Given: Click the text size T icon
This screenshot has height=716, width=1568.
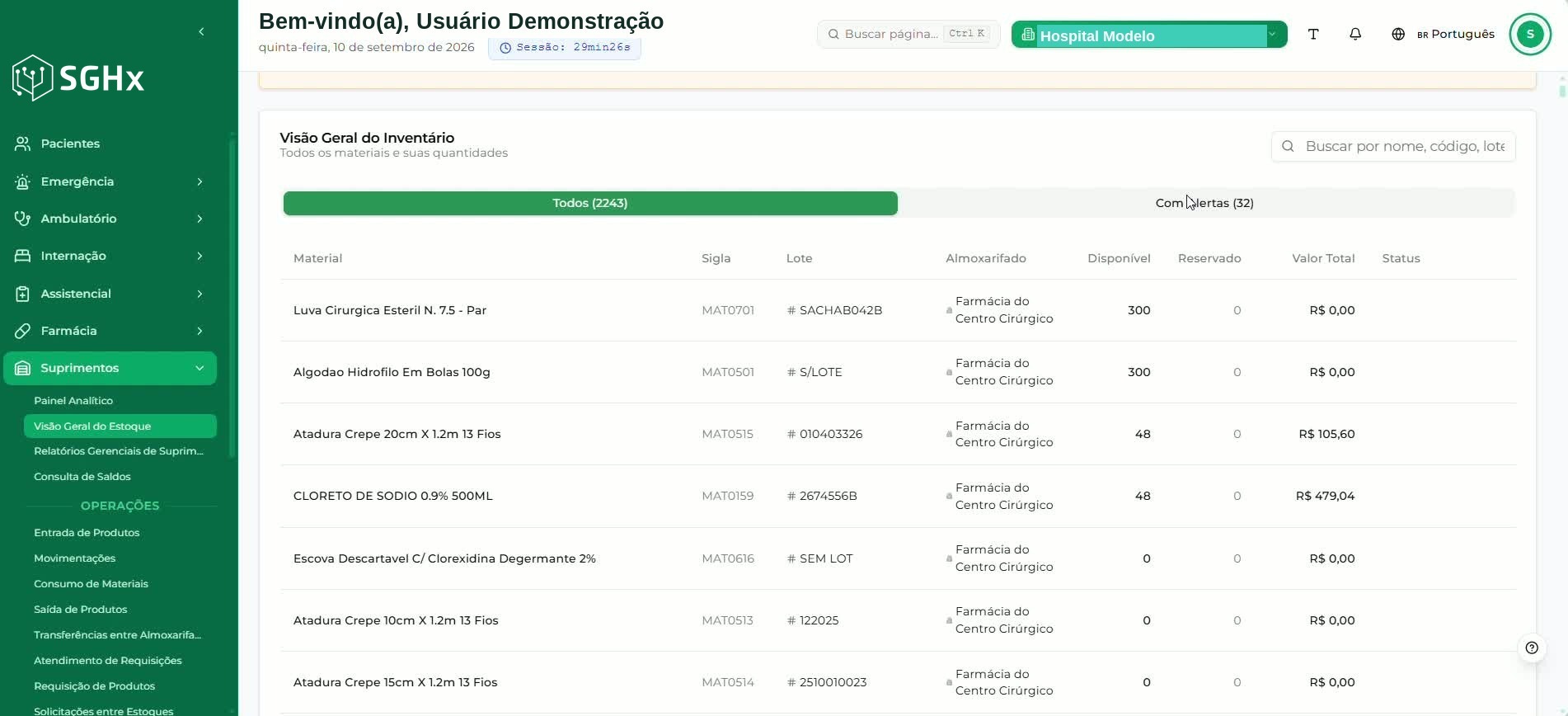Looking at the screenshot, I should 1313,34.
